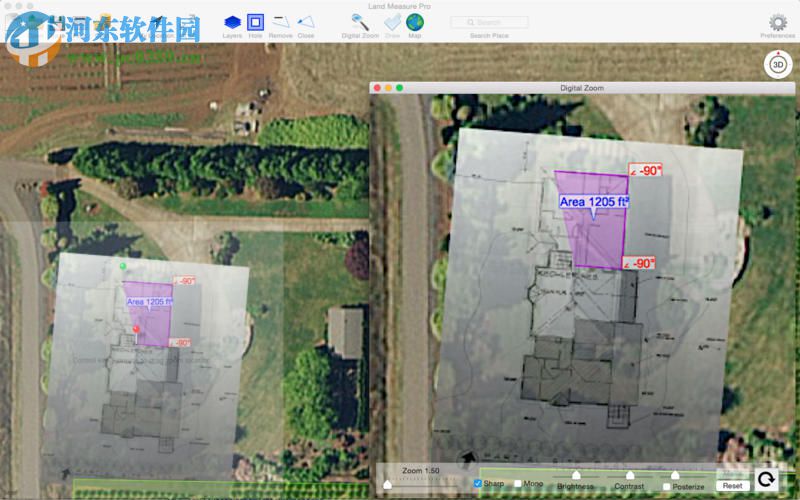The height and width of the screenshot is (500, 800).
Task: Click the Close shape tool
Action: click(x=306, y=22)
